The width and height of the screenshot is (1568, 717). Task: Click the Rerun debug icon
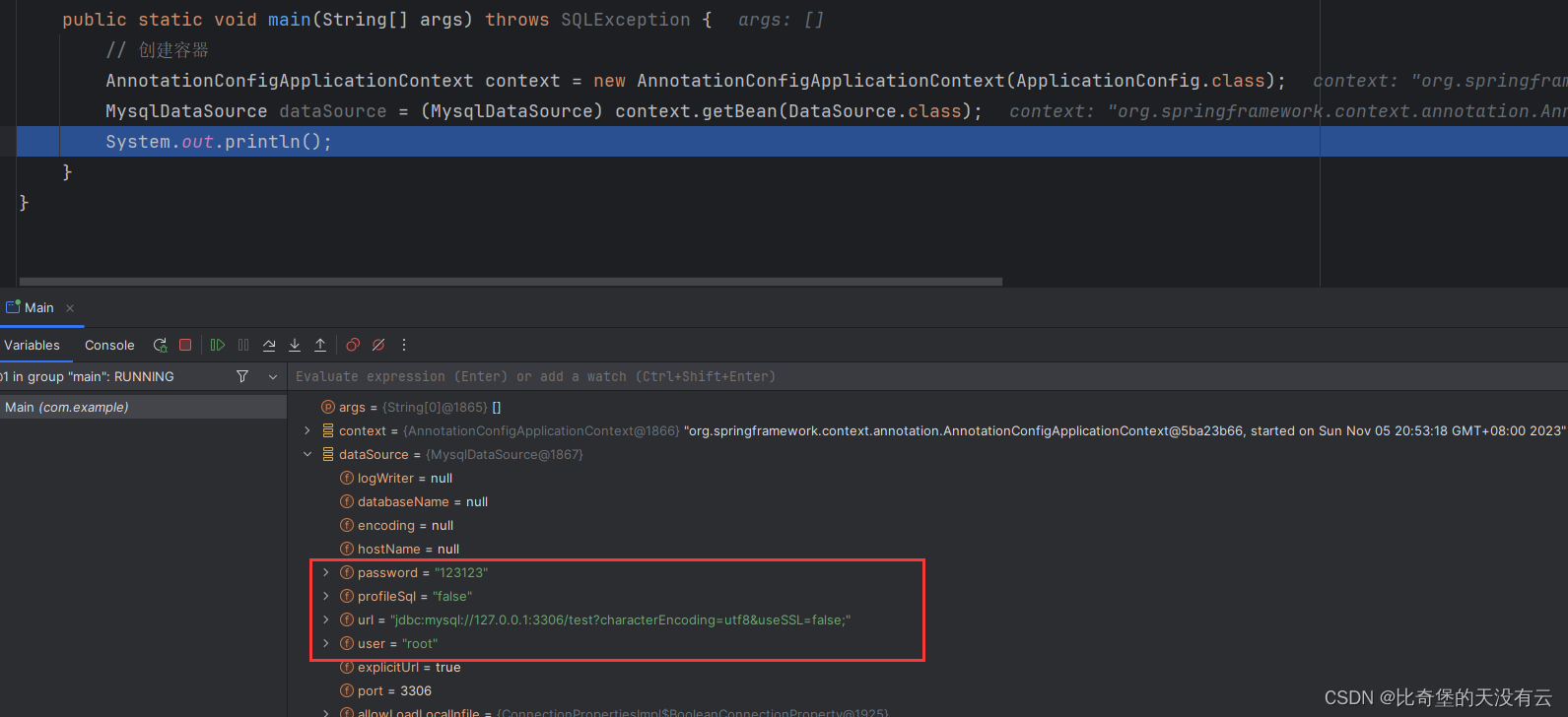coord(160,346)
